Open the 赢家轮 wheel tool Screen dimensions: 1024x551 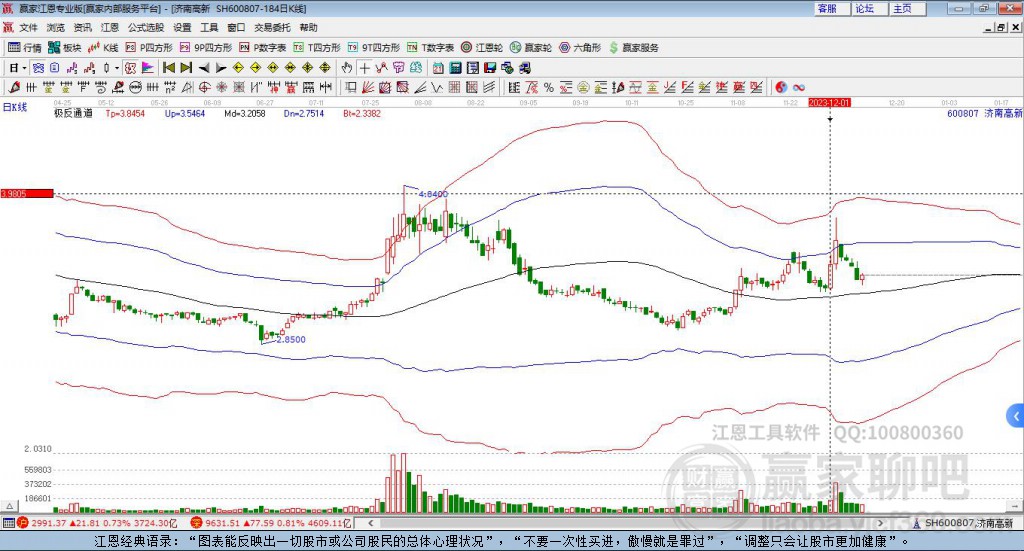pyautogui.click(x=531, y=48)
